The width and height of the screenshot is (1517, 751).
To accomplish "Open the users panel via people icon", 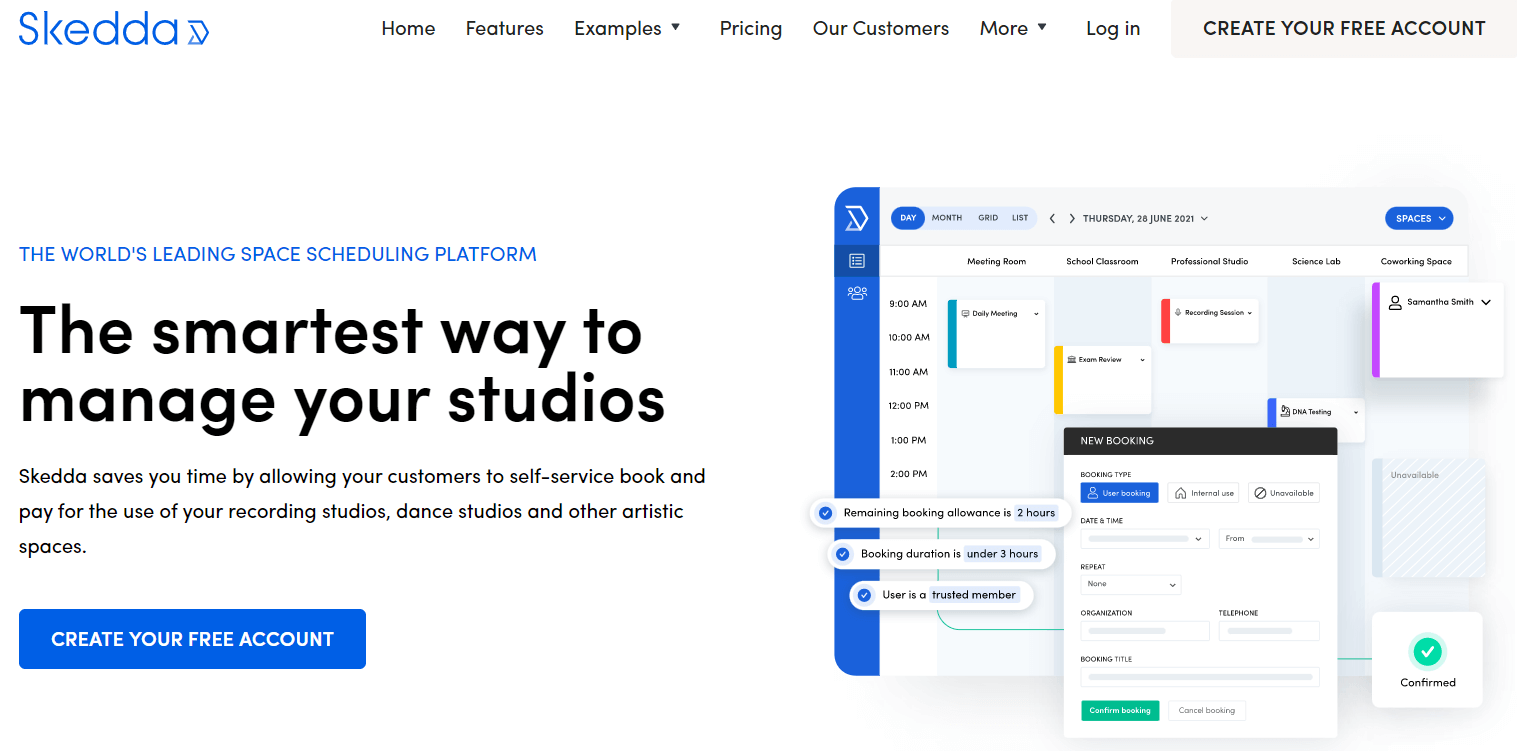I will [x=857, y=293].
